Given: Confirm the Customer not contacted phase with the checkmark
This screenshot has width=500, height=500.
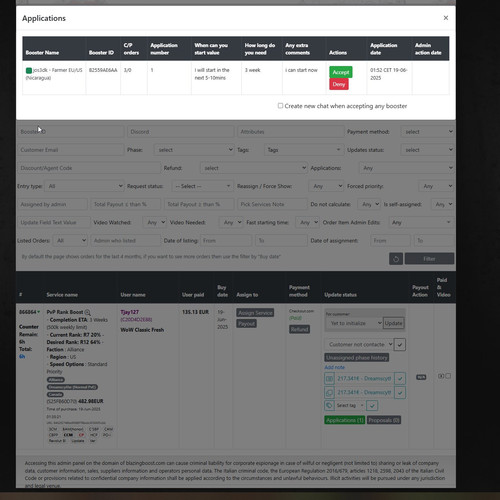Looking at the screenshot, I should pos(400,345).
